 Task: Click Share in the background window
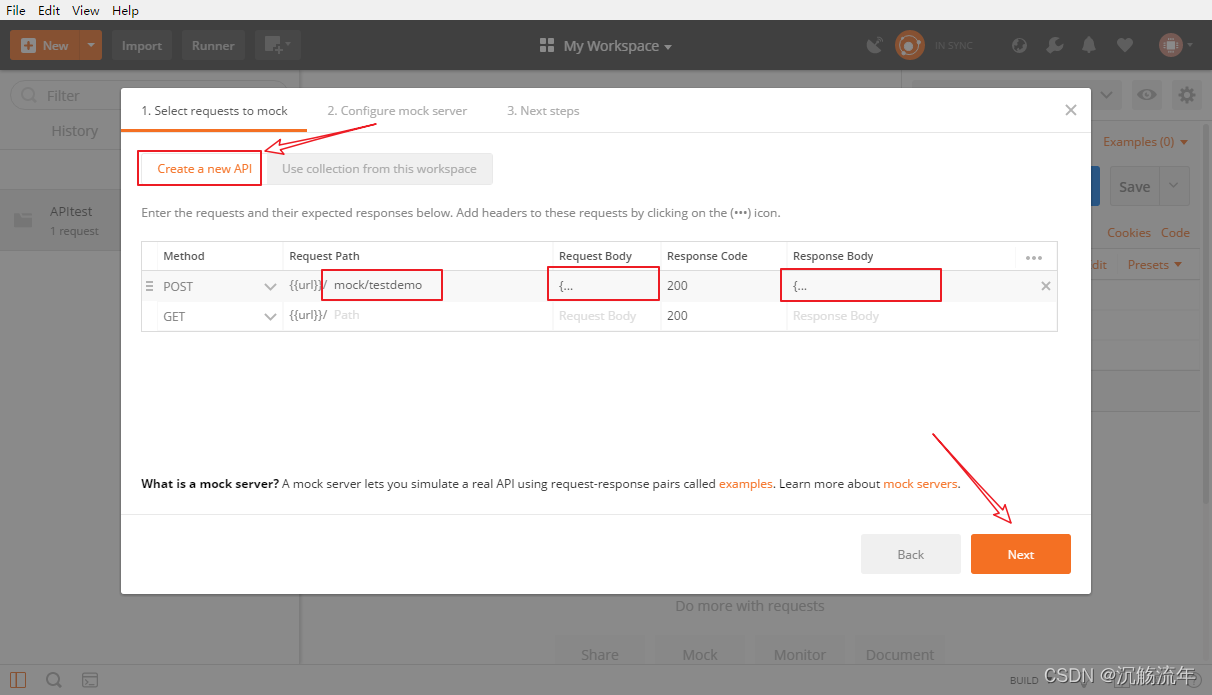point(600,655)
